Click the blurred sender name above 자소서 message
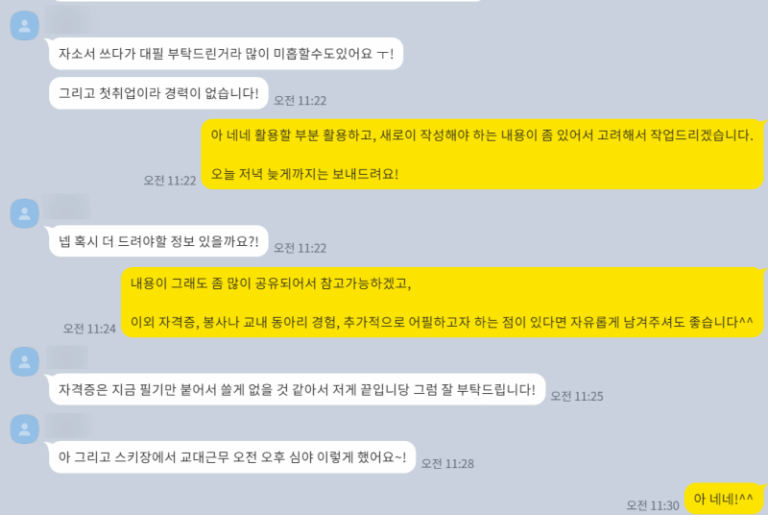768x515 pixels. pyautogui.click(x=67, y=19)
